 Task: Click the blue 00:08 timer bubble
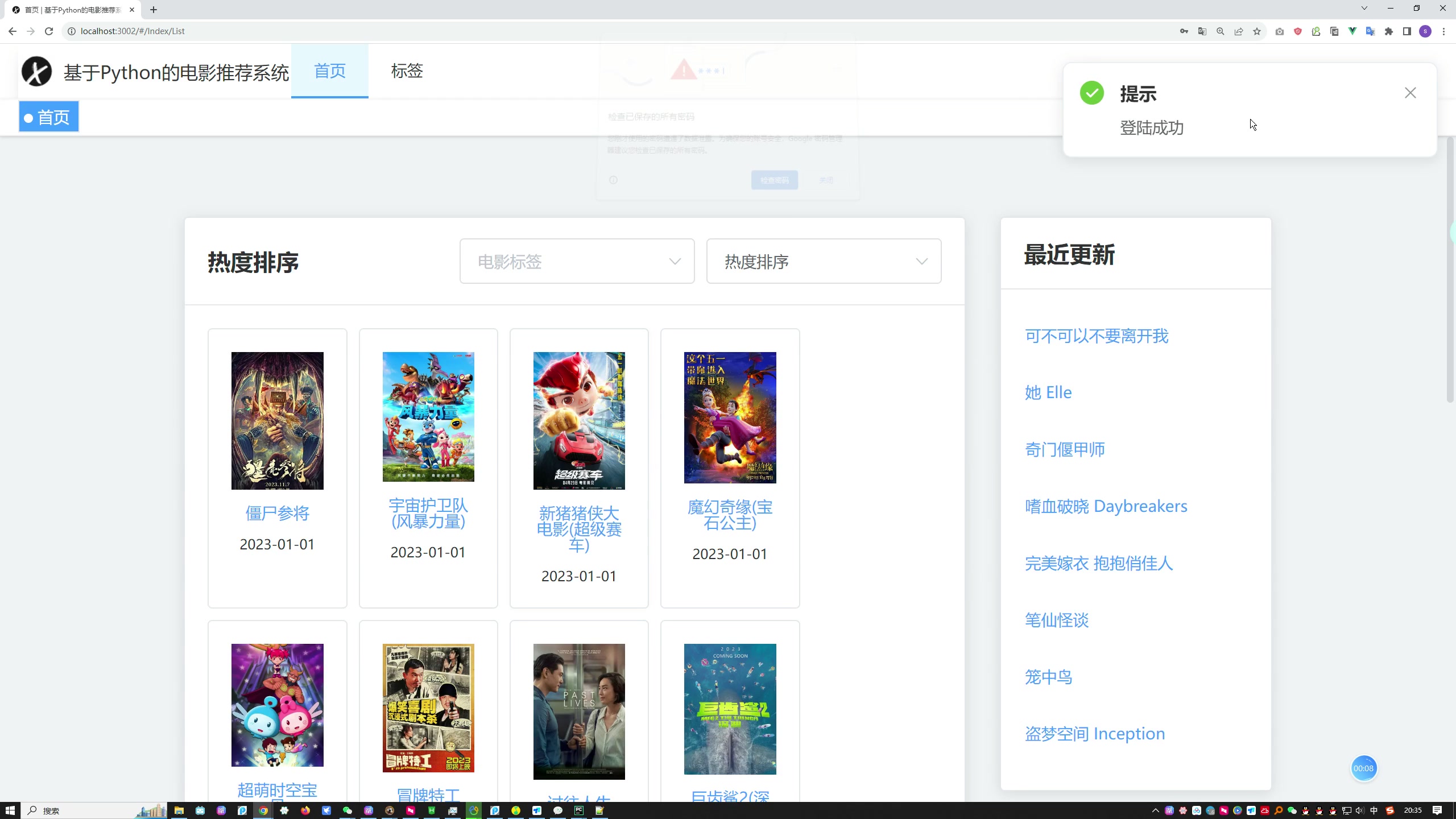[x=1363, y=768]
